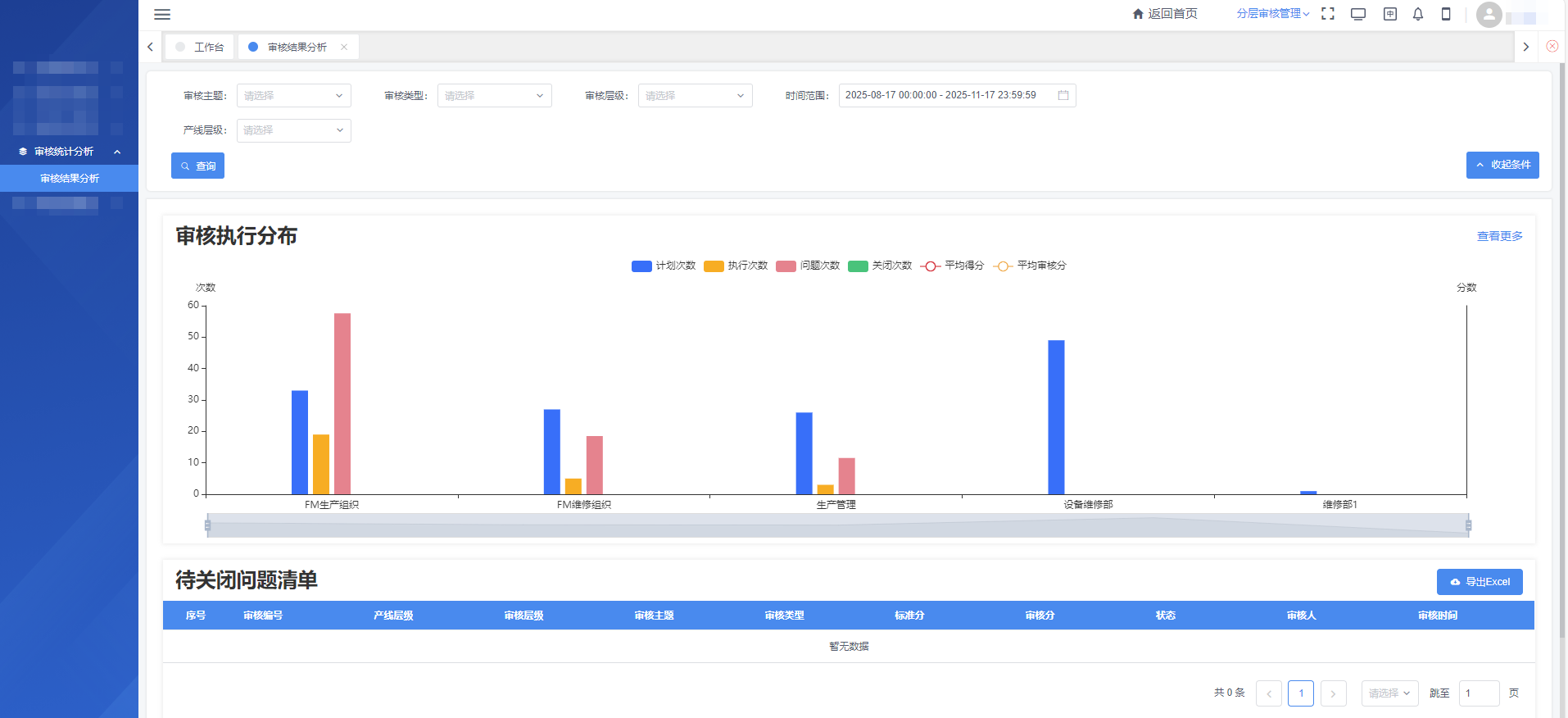Open the calendar icon in time range
The image size is (1568, 718).
(x=1063, y=95)
